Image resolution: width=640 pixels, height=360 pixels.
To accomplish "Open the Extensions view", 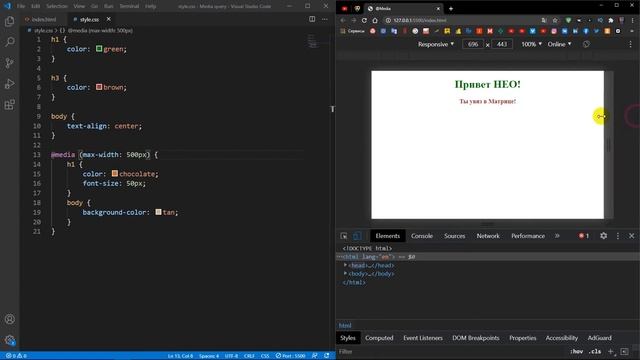I will pyautogui.click(x=9, y=104).
